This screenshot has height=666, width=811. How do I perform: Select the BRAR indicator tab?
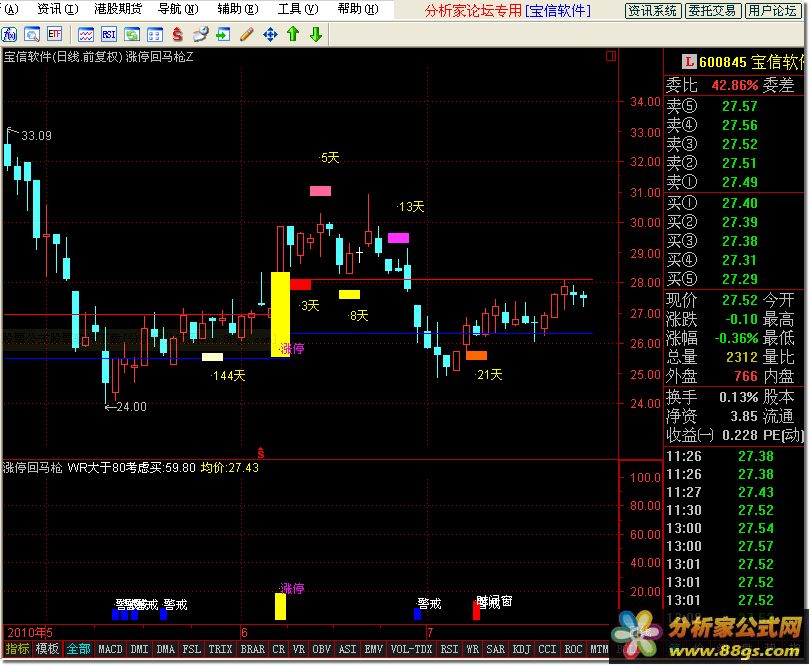[x=253, y=648]
